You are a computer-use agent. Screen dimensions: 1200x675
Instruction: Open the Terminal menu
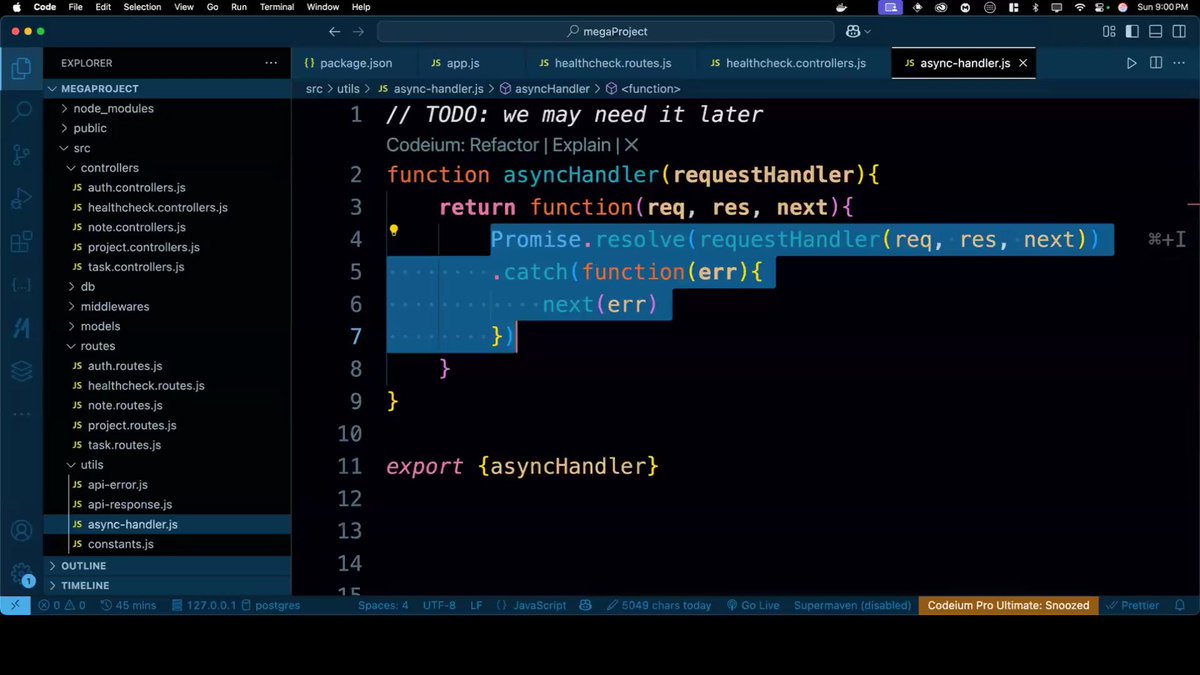[276, 7]
